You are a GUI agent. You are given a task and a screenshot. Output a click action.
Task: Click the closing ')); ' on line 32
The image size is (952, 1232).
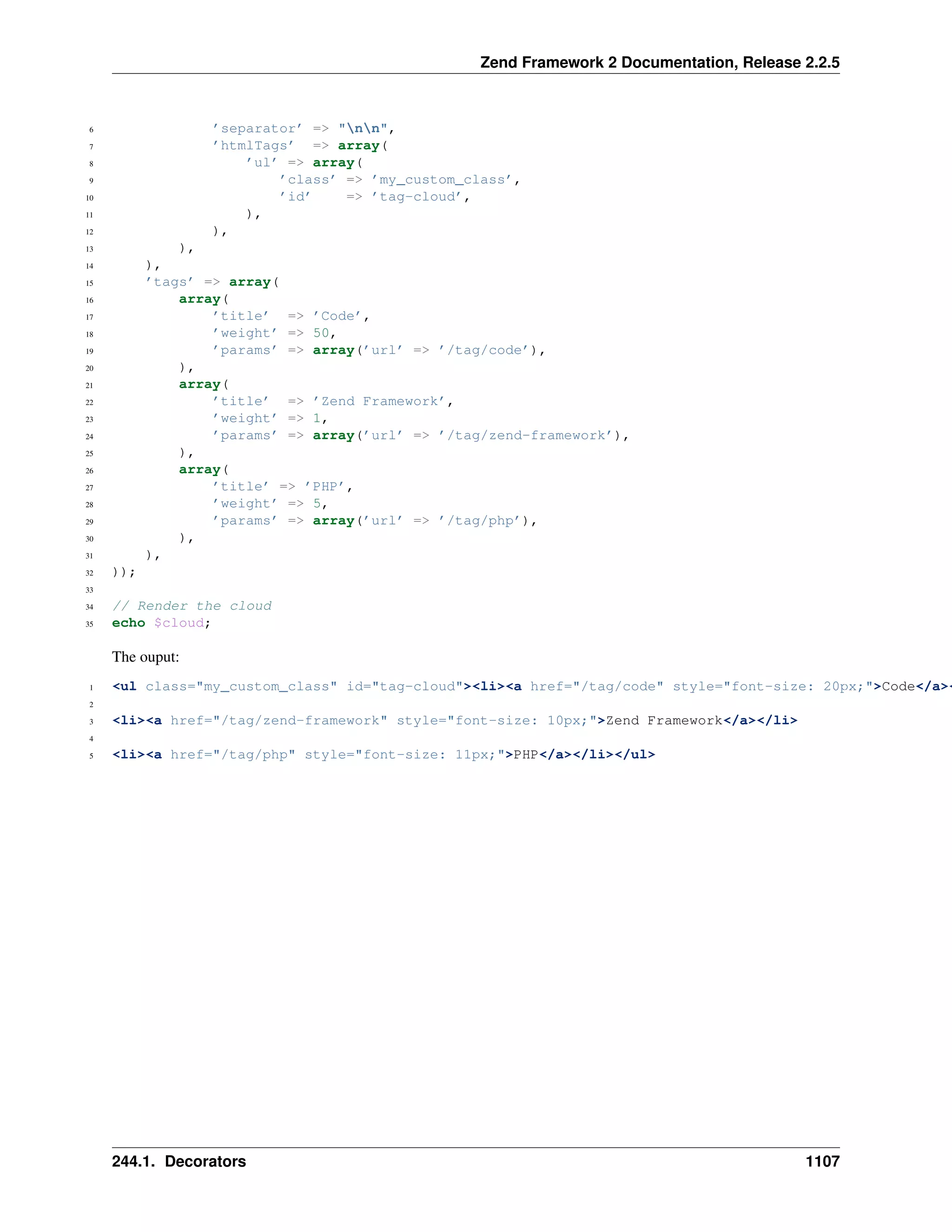pyautogui.click(x=124, y=572)
